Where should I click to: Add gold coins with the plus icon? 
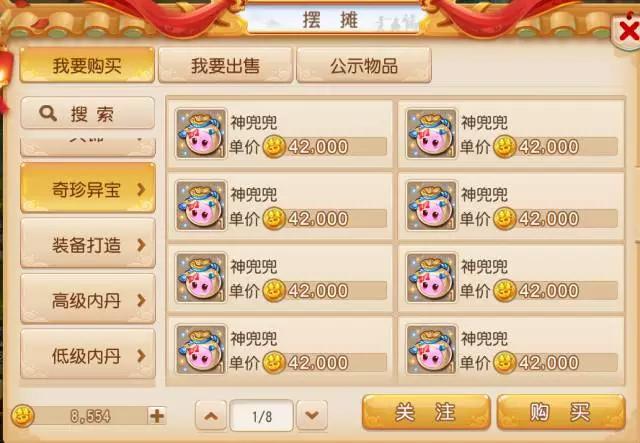tap(157, 416)
